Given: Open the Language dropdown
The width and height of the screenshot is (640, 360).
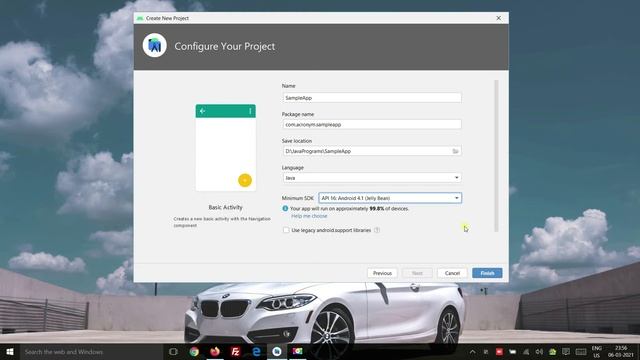Looking at the screenshot, I should 372,178.
